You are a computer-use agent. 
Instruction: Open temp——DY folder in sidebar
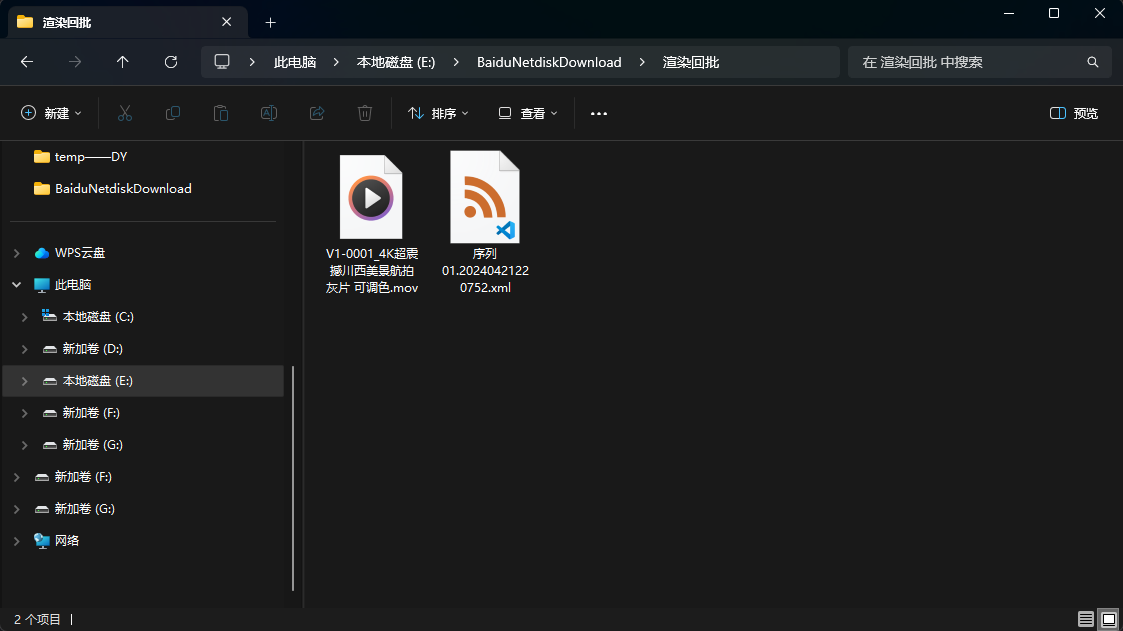[91, 157]
